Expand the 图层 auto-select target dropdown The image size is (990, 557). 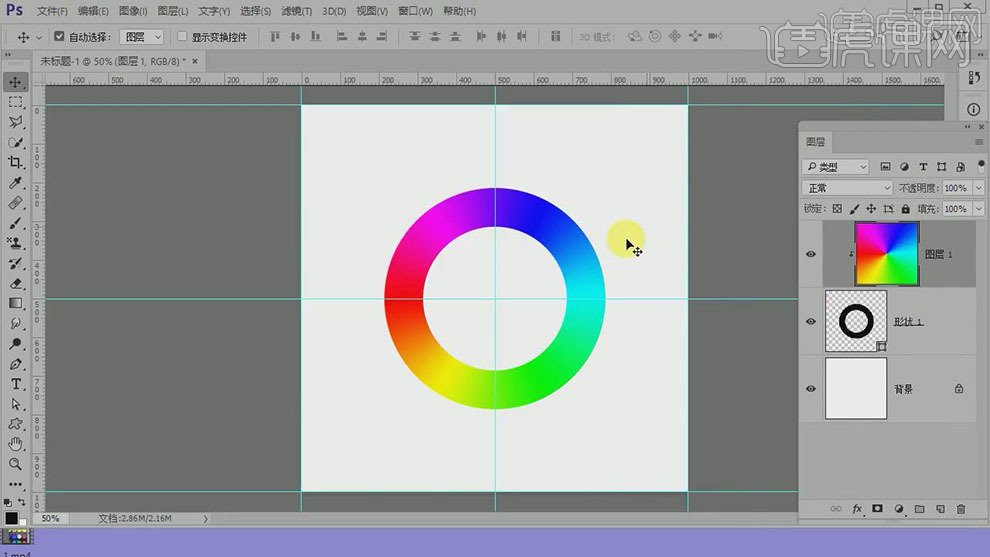click(x=141, y=37)
